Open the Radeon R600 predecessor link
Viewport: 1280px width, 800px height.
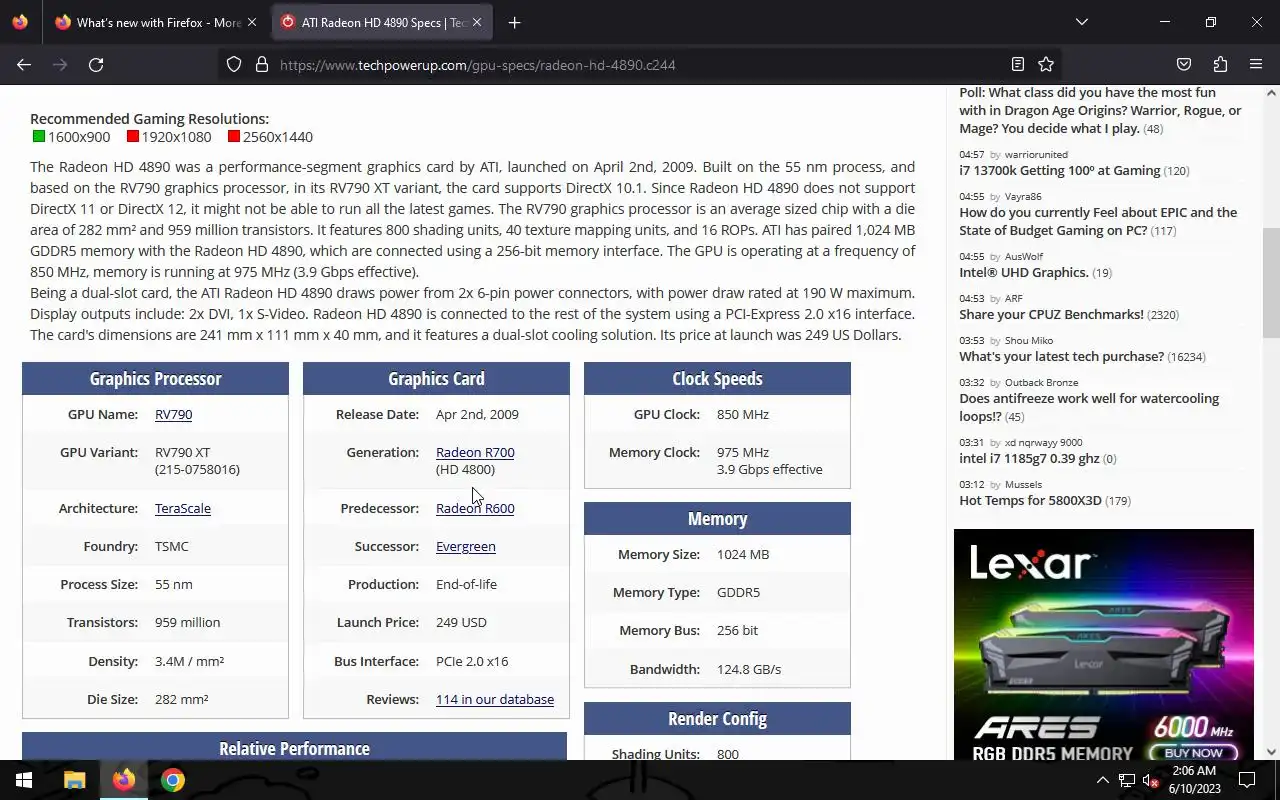tap(475, 508)
